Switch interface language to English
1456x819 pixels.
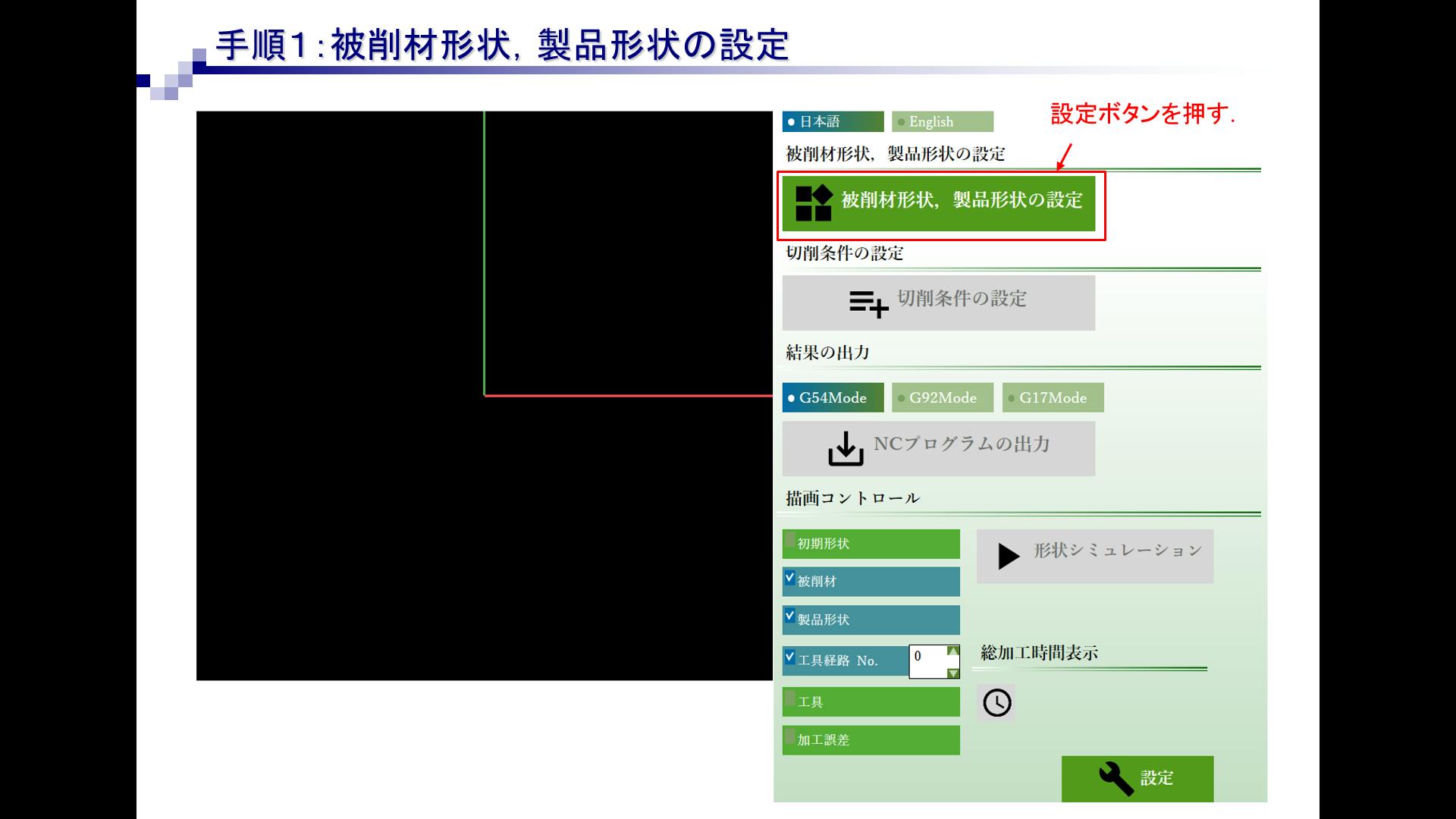click(942, 122)
